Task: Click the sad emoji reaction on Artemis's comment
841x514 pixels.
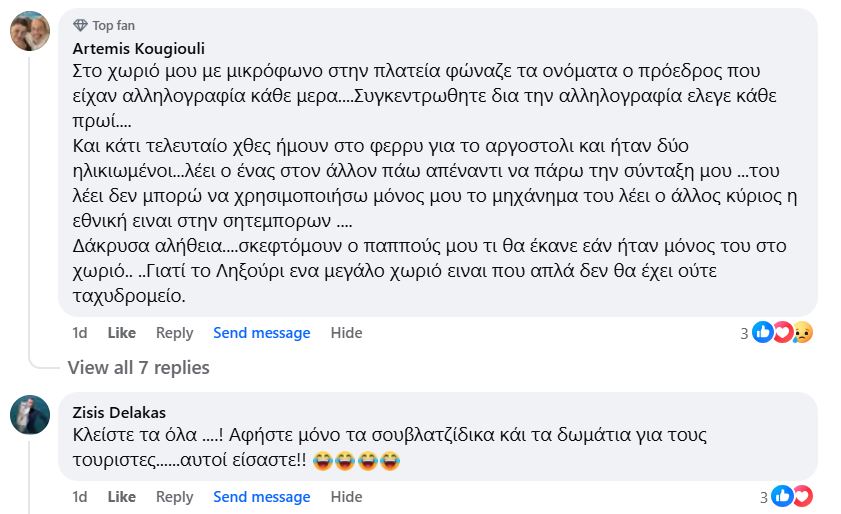Action: [x=801, y=333]
